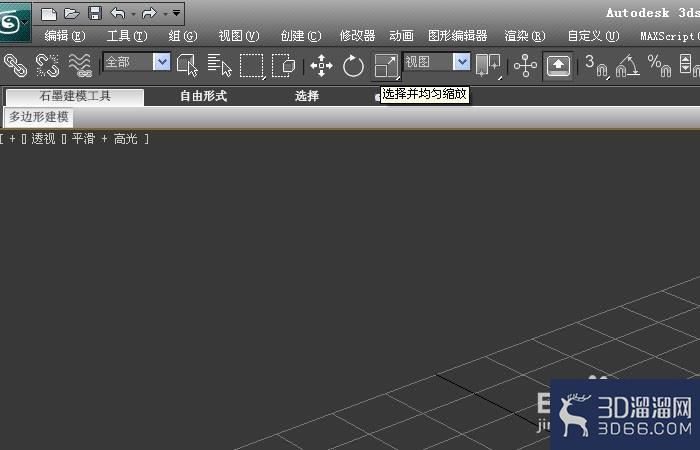Screen dimensions: 700x450
Task: Click the Unlink Selection broken chain icon
Action: click(x=47, y=66)
